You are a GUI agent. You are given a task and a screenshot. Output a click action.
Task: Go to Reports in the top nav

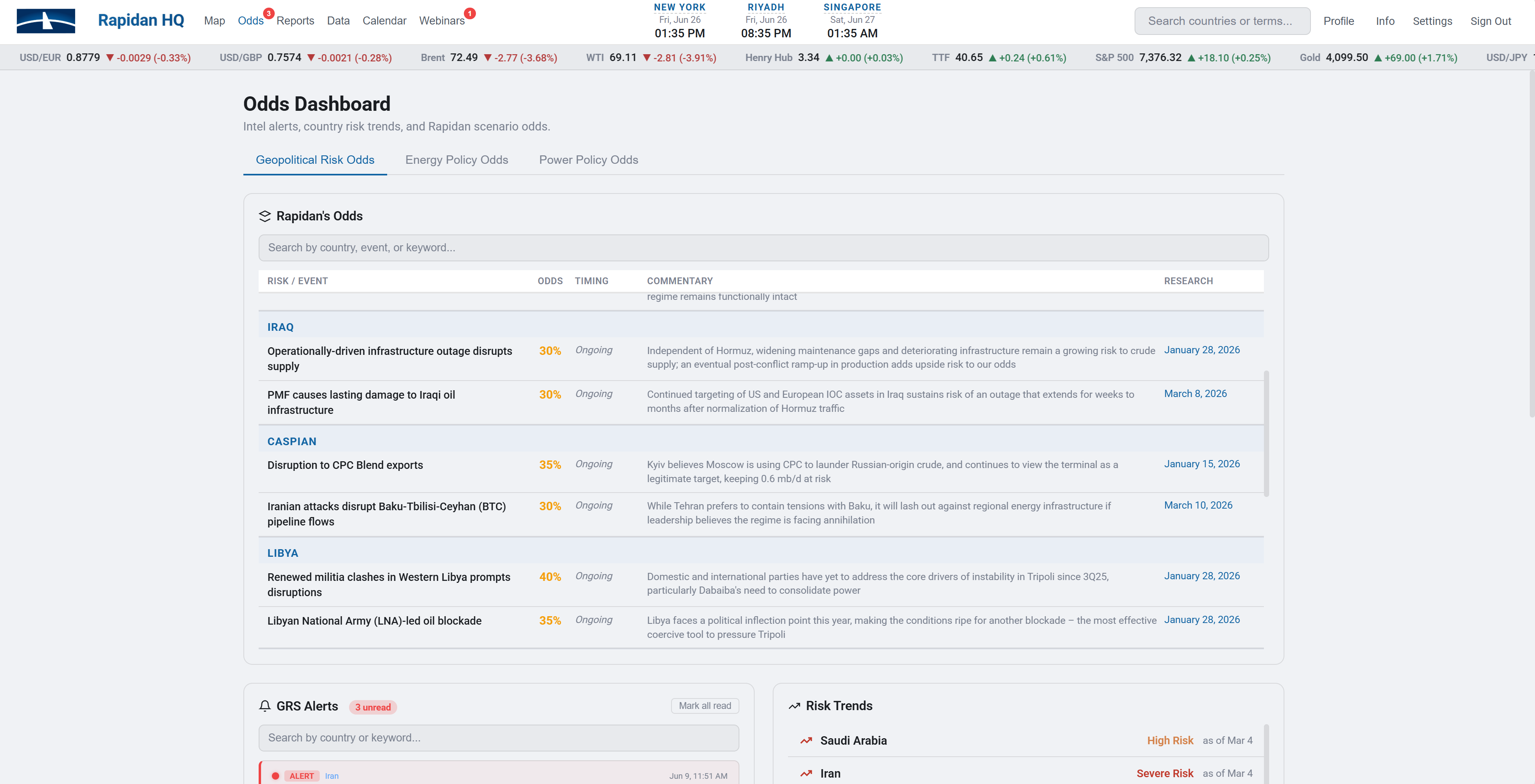tap(295, 21)
